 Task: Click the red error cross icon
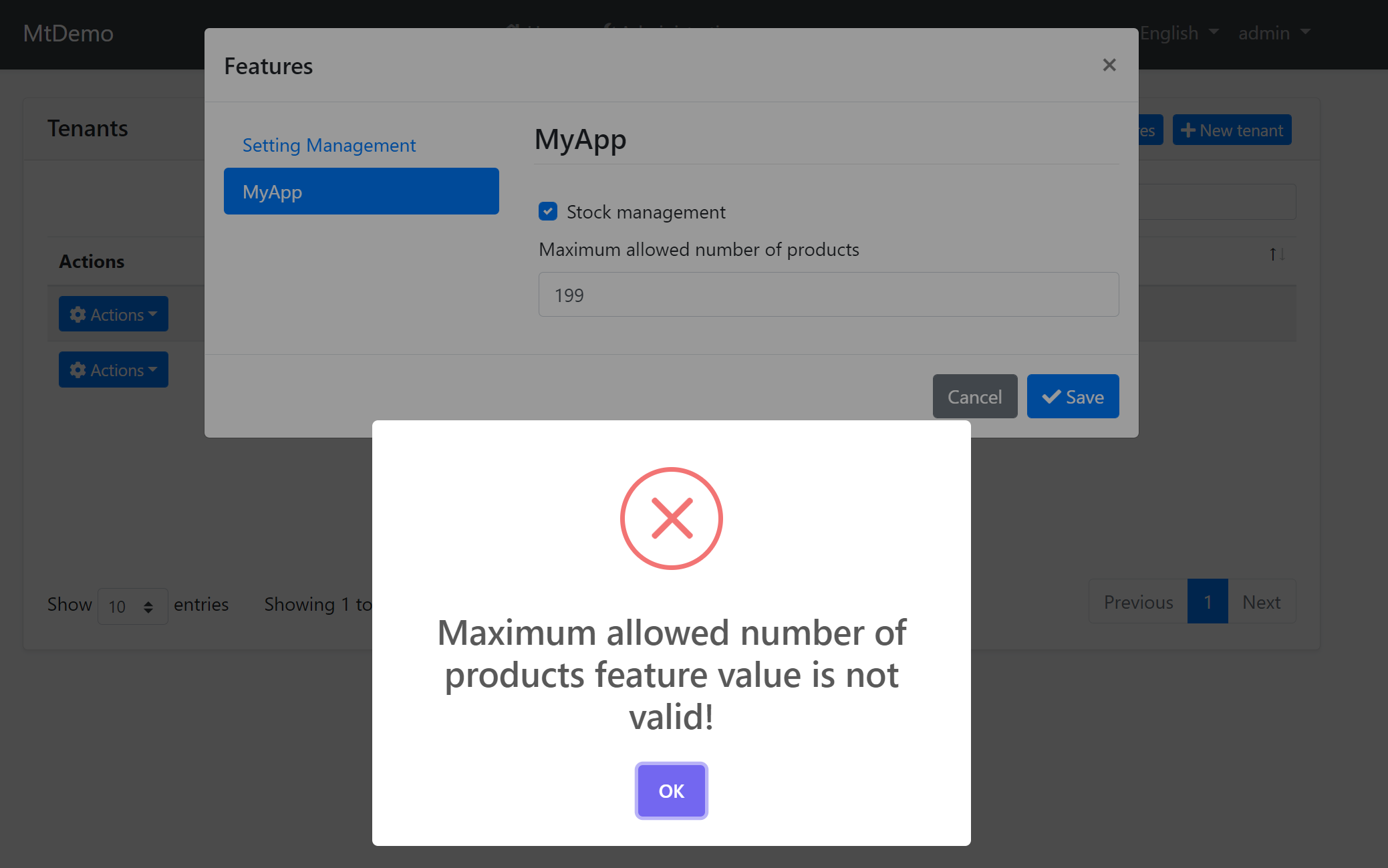point(671,518)
